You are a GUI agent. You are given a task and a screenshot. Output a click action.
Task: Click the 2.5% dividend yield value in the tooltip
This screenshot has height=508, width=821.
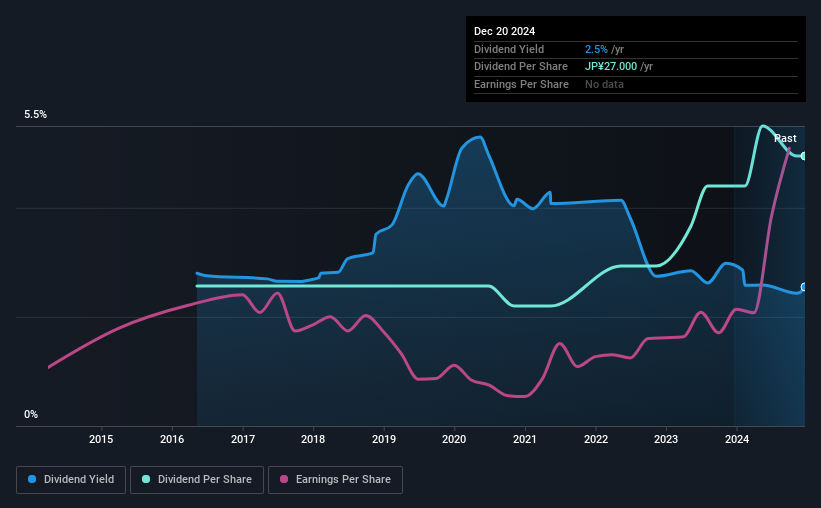click(596, 49)
